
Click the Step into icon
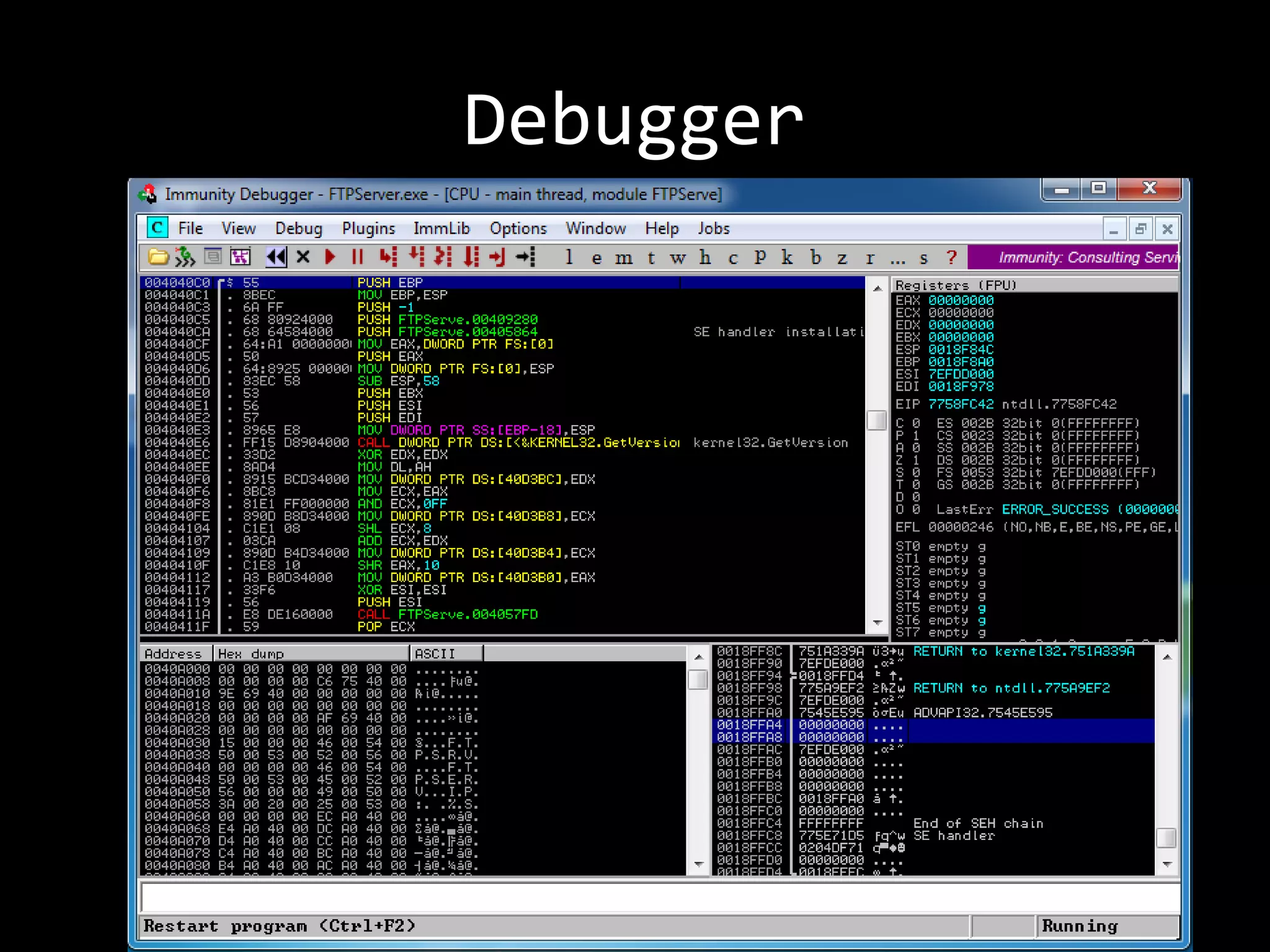click(x=388, y=257)
